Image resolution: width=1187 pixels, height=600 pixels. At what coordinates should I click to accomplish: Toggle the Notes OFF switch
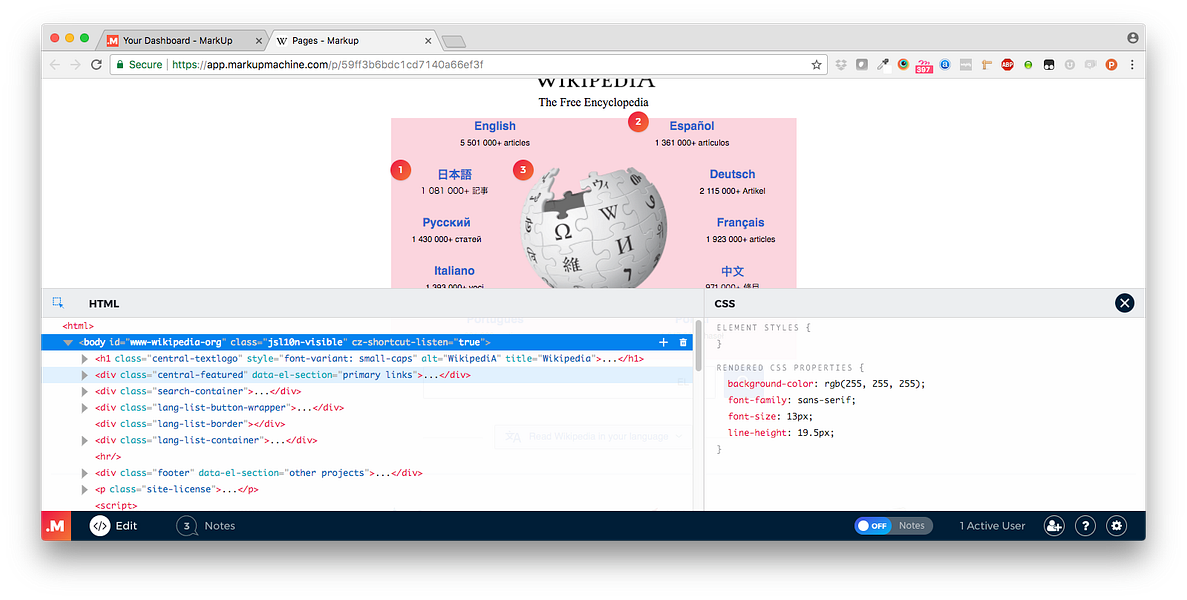click(x=893, y=526)
